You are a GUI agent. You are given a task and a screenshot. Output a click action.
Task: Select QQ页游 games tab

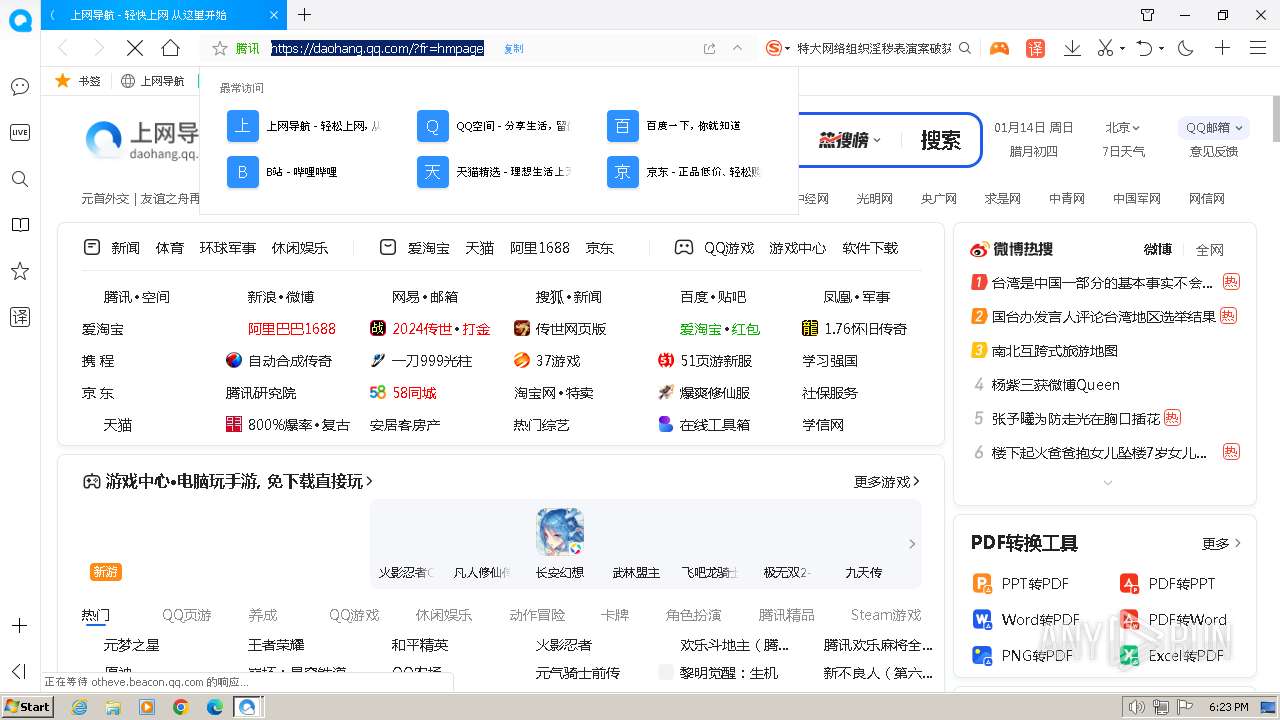187,615
